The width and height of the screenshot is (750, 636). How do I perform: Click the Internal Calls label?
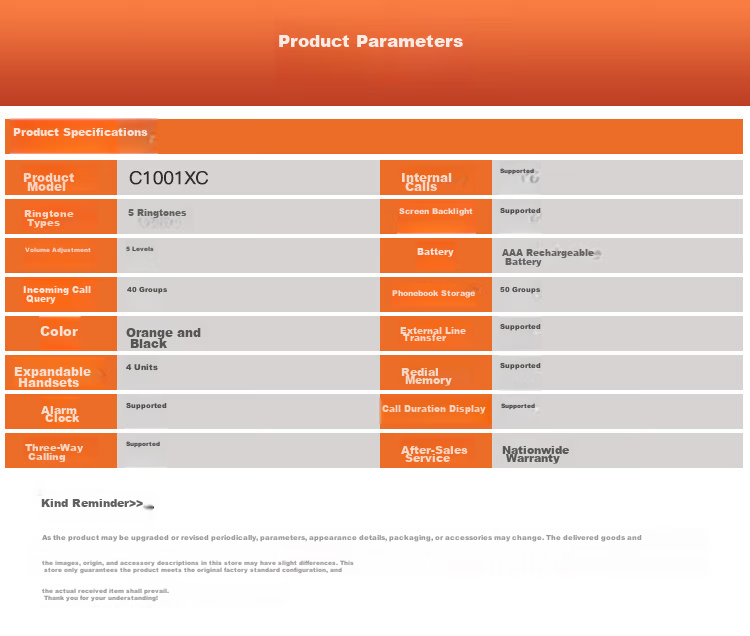pos(426,182)
